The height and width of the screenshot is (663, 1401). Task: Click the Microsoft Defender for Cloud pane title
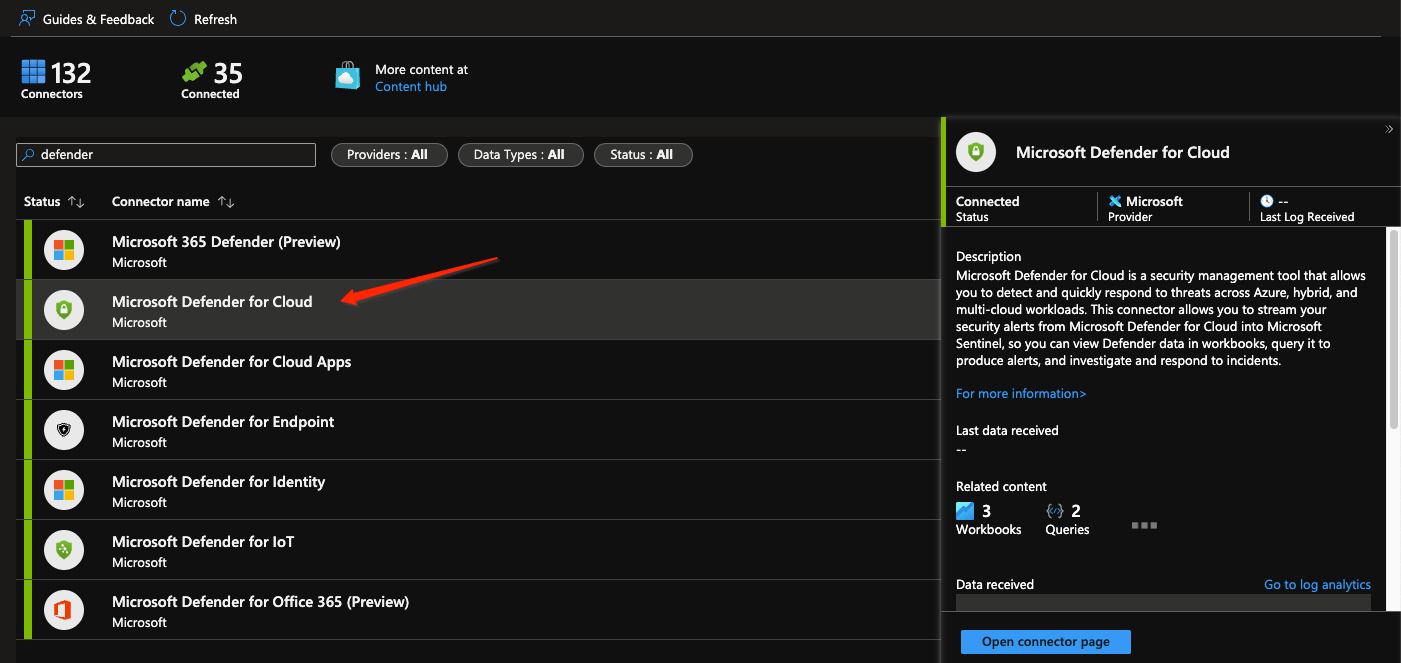coord(1123,153)
